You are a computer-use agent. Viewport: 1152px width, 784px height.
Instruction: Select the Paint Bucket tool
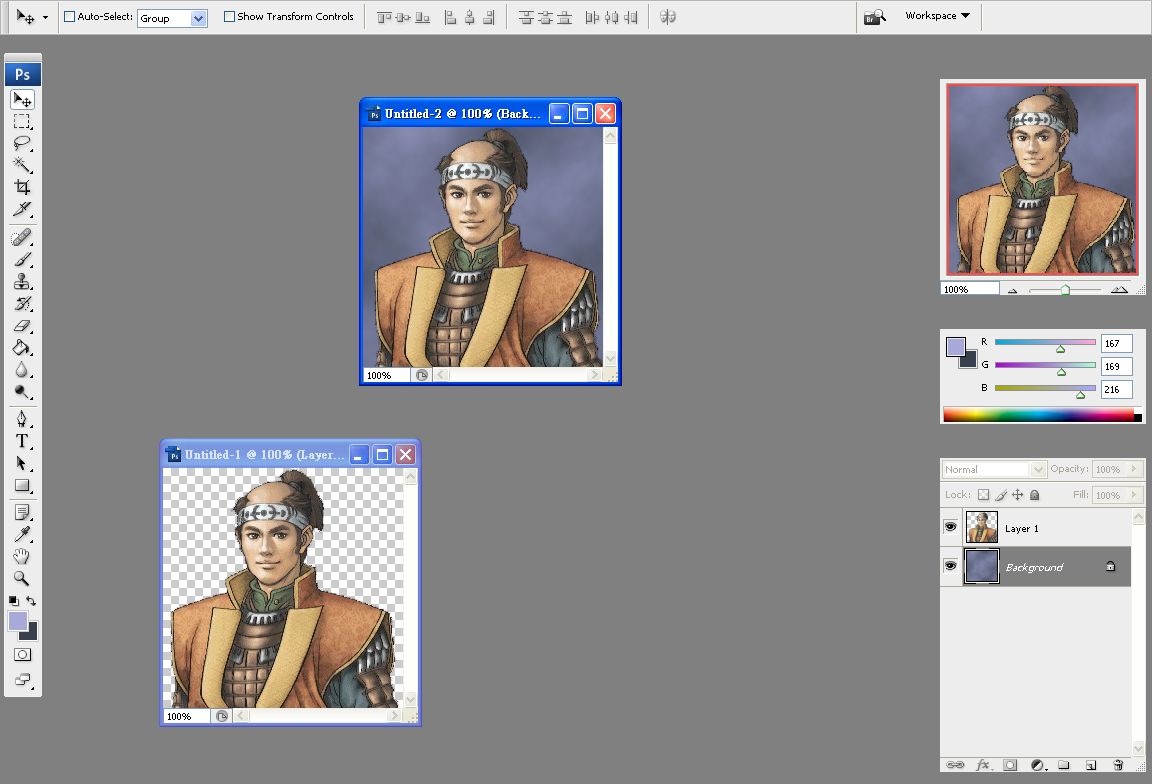[22, 348]
